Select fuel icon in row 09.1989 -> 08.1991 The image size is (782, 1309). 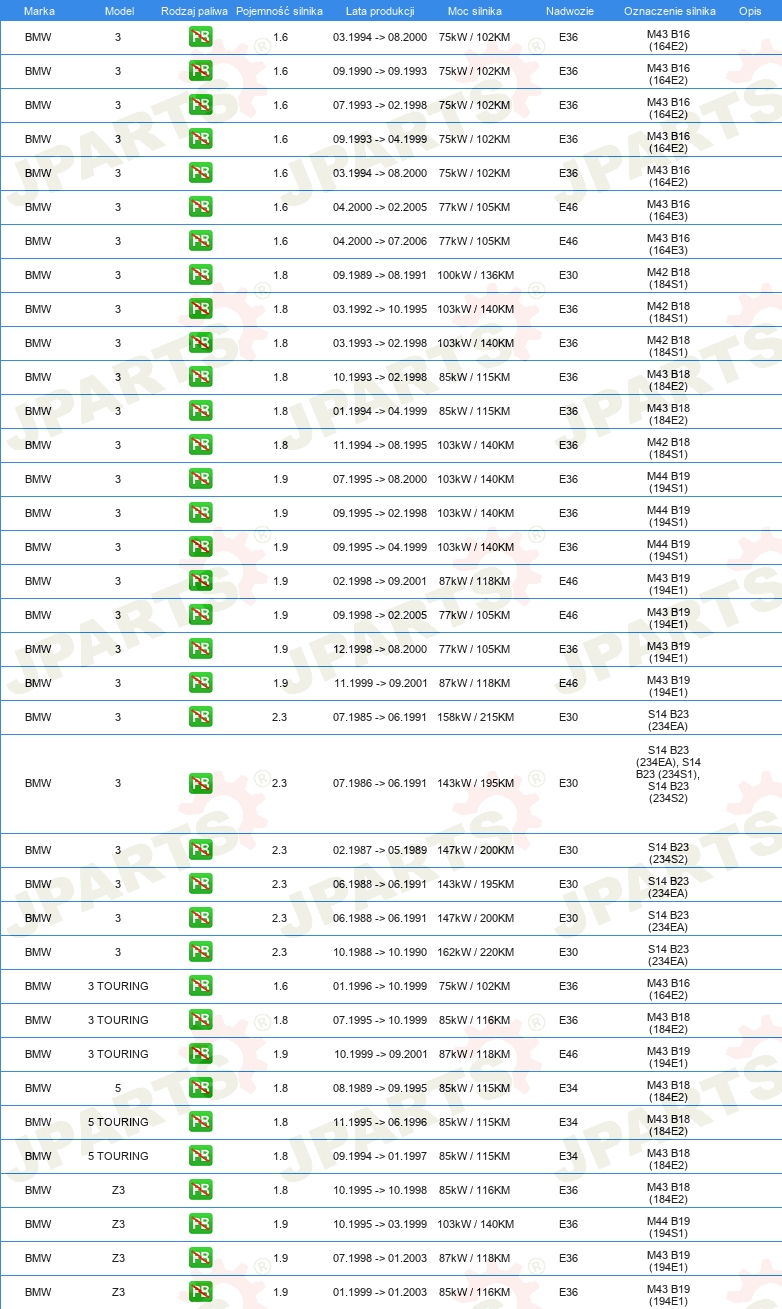(x=200, y=275)
